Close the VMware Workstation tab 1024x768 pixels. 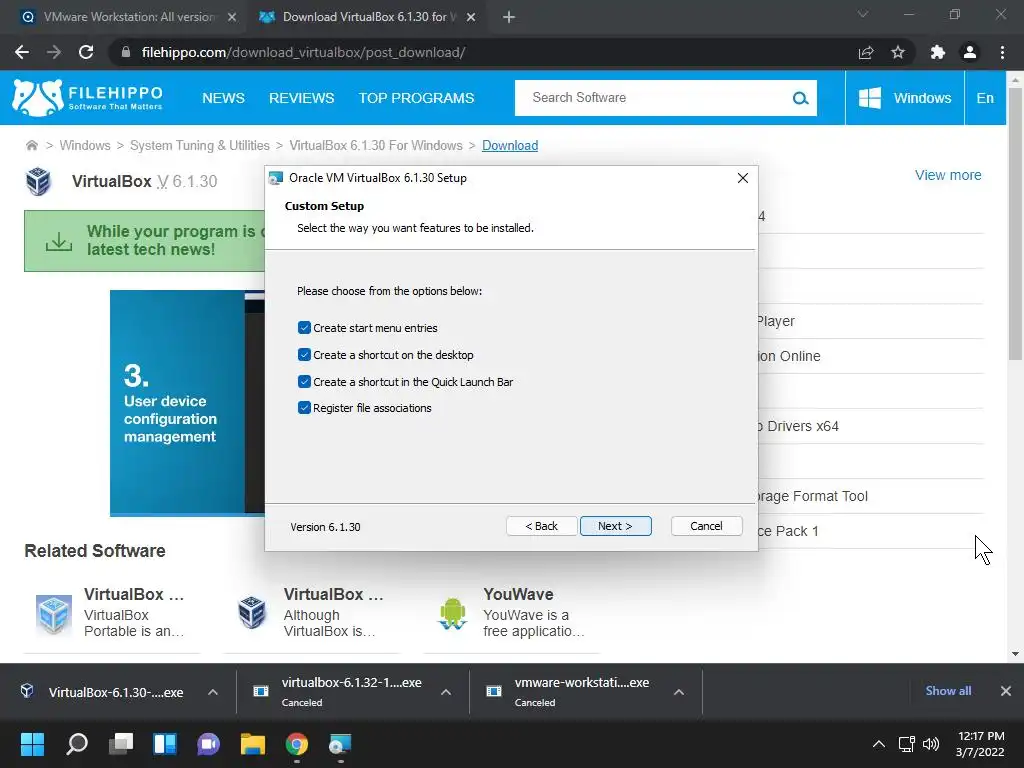pyautogui.click(x=232, y=17)
